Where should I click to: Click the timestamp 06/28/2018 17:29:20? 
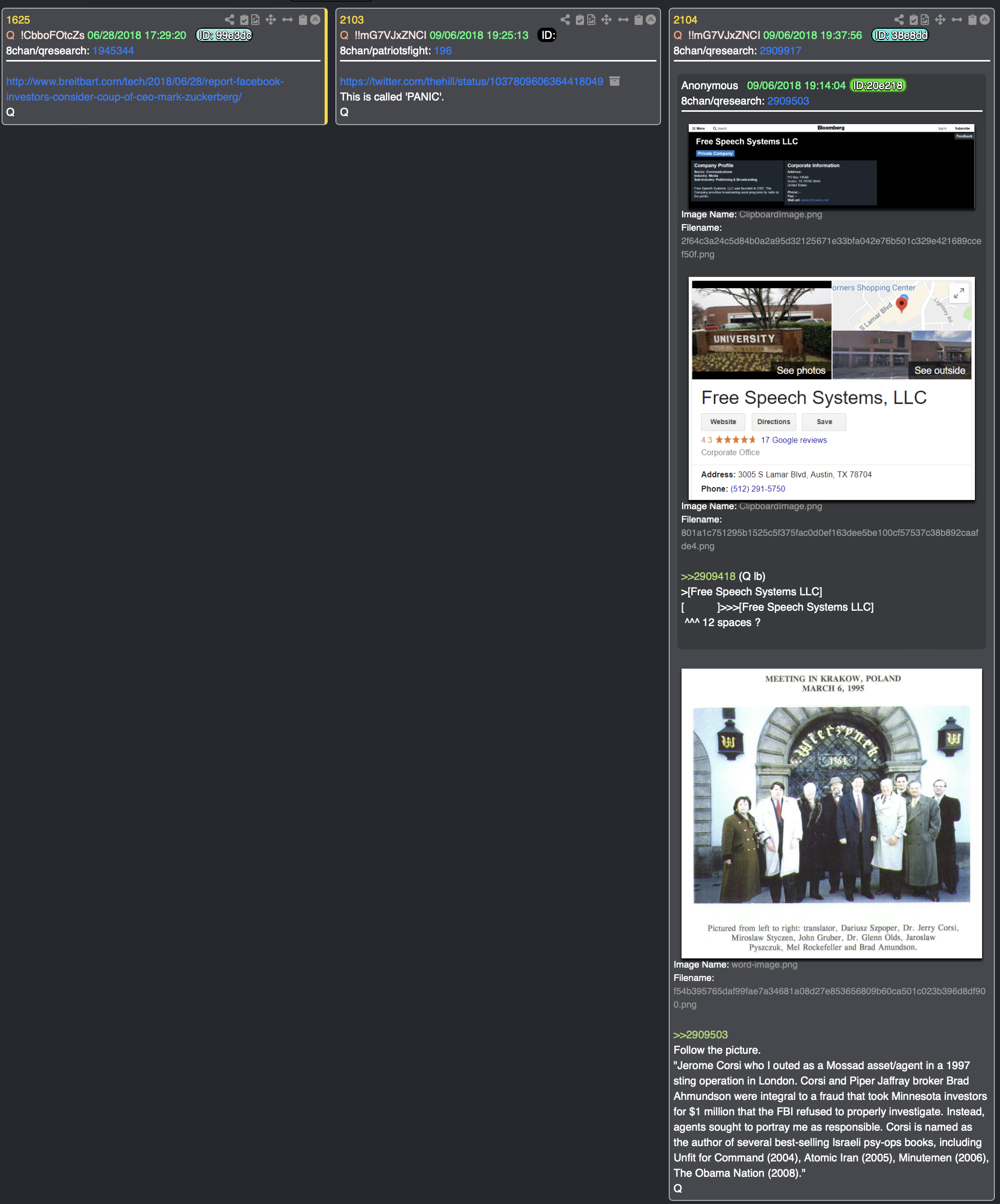pos(136,35)
